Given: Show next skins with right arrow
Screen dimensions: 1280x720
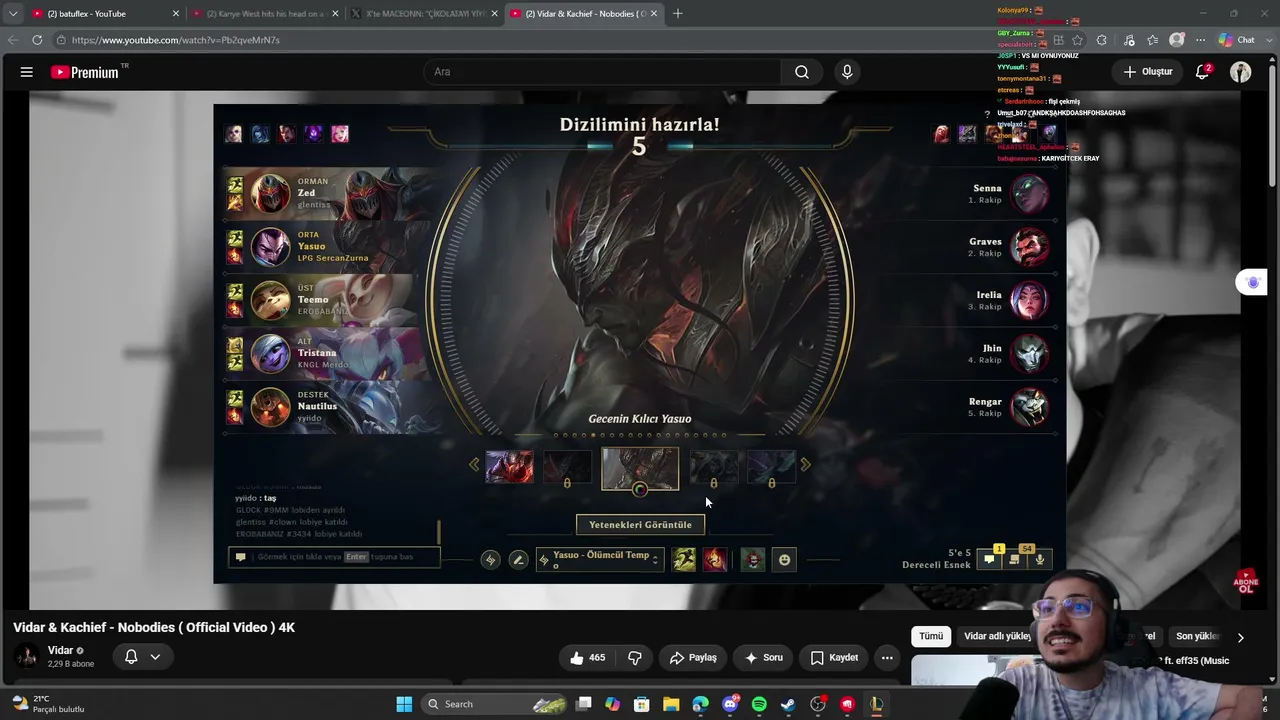Looking at the screenshot, I should click(805, 465).
